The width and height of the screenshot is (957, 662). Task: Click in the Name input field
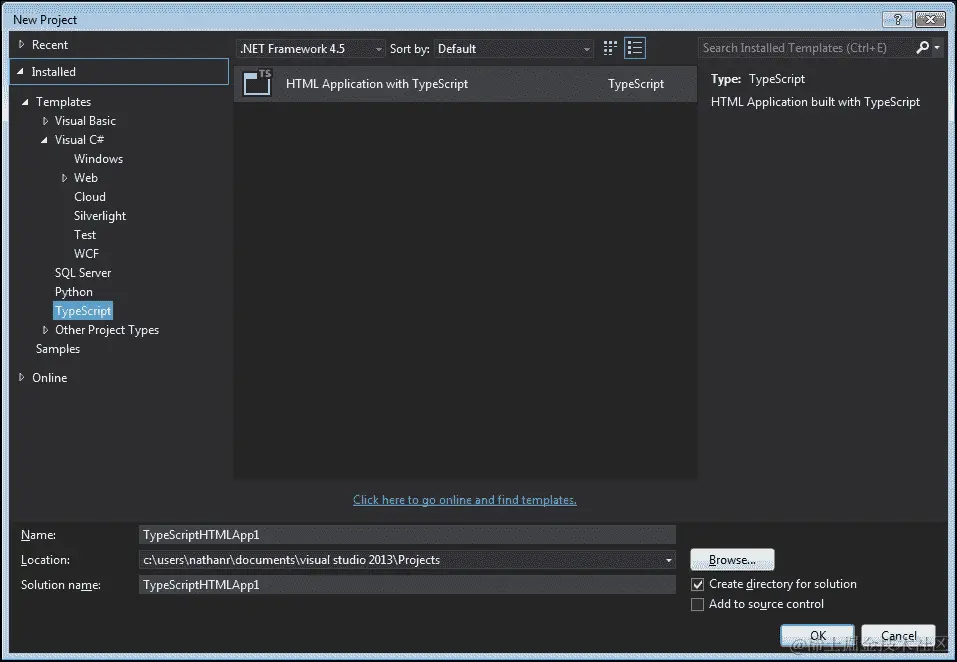(x=400, y=534)
